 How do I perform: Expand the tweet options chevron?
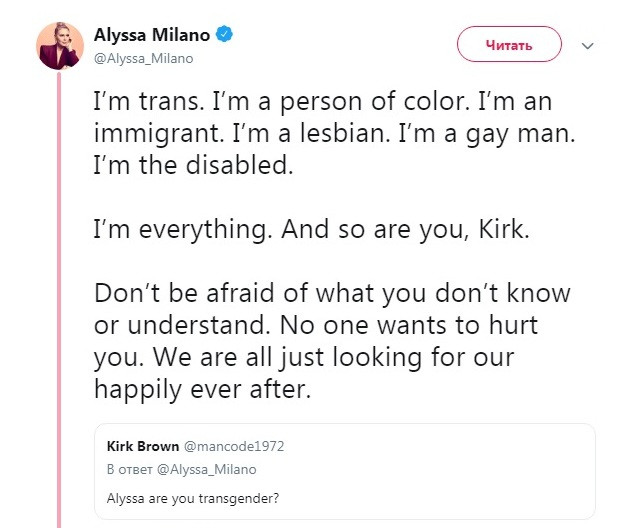(x=588, y=46)
